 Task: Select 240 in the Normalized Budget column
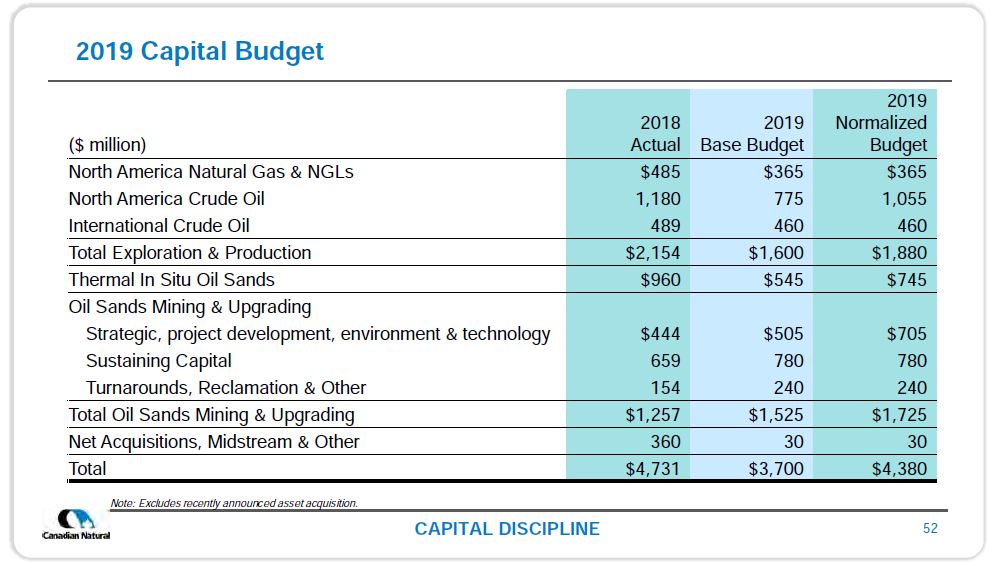tap(912, 388)
